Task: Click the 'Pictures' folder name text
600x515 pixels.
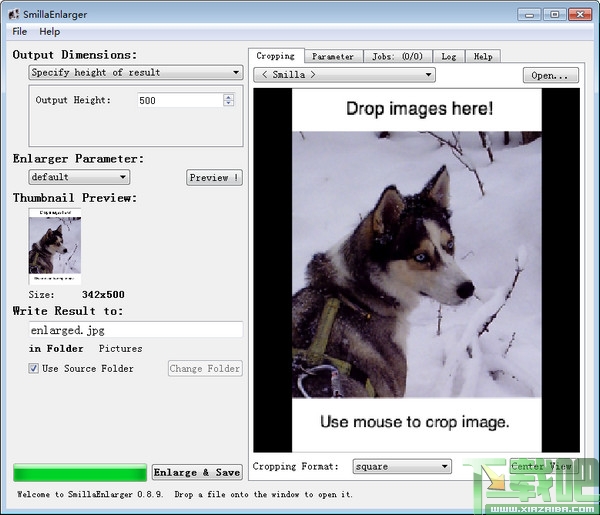Action: pos(121,349)
